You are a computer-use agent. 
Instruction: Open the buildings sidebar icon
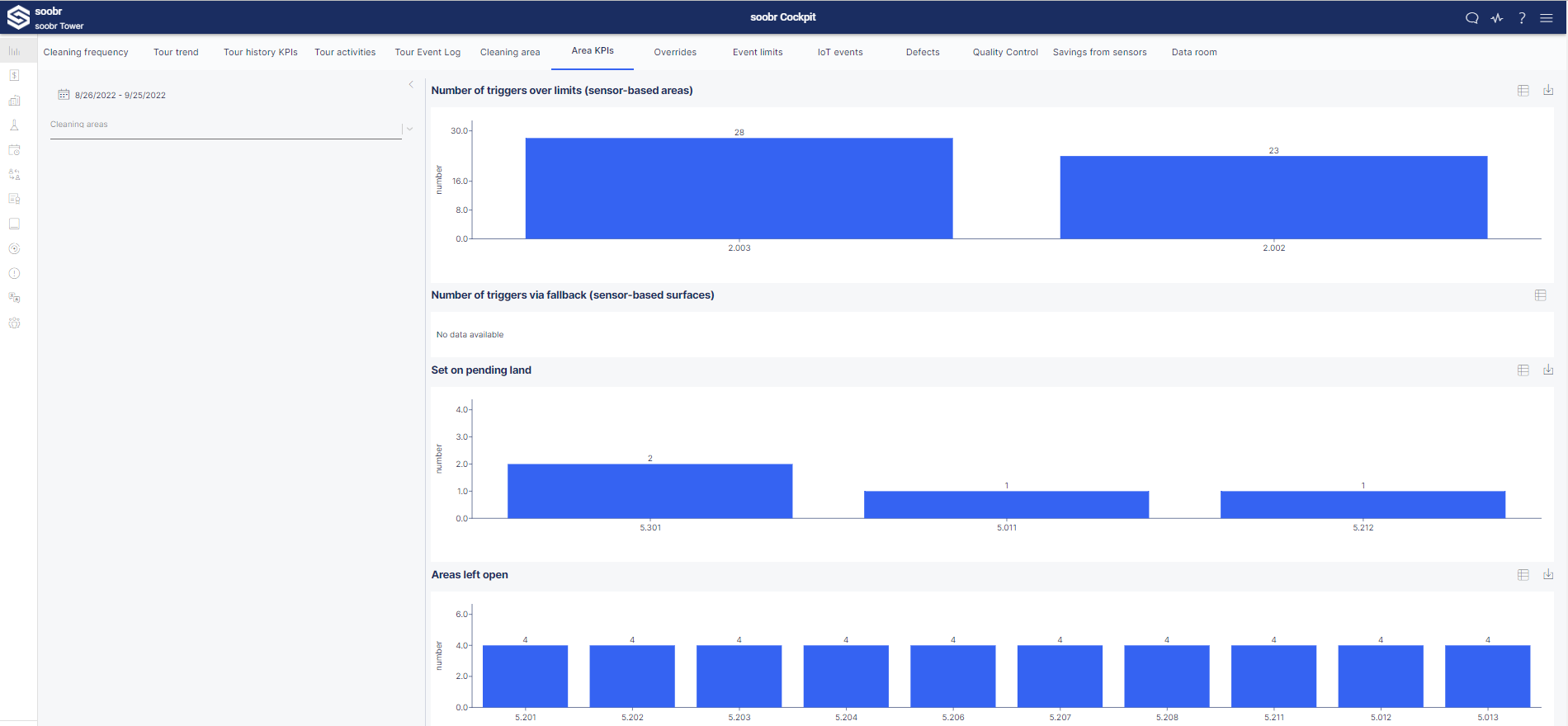[x=14, y=101]
